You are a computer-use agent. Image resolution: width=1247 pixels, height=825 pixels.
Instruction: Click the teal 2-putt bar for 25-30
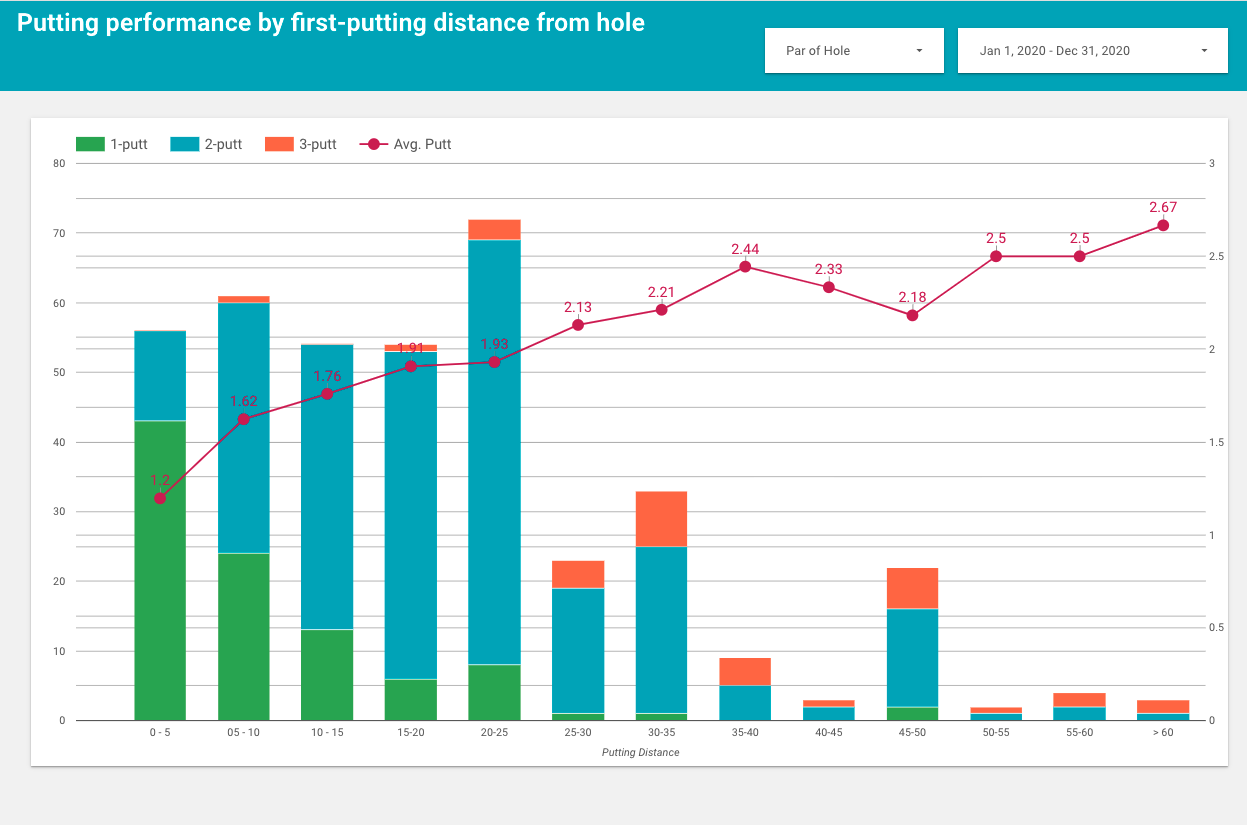pyautogui.click(x=578, y=651)
